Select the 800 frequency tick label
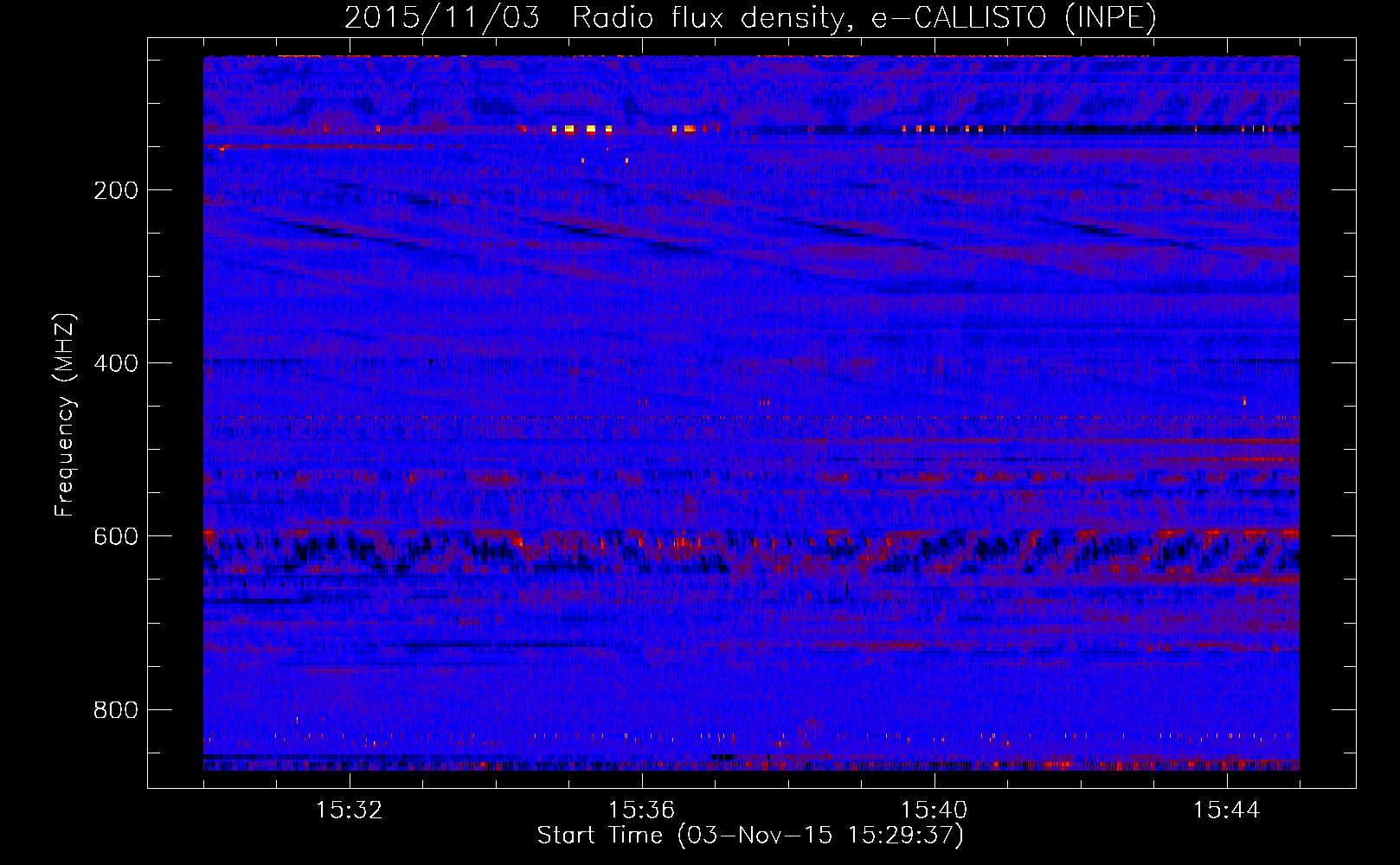This screenshot has width=1400, height=865. tap(116, 709)
